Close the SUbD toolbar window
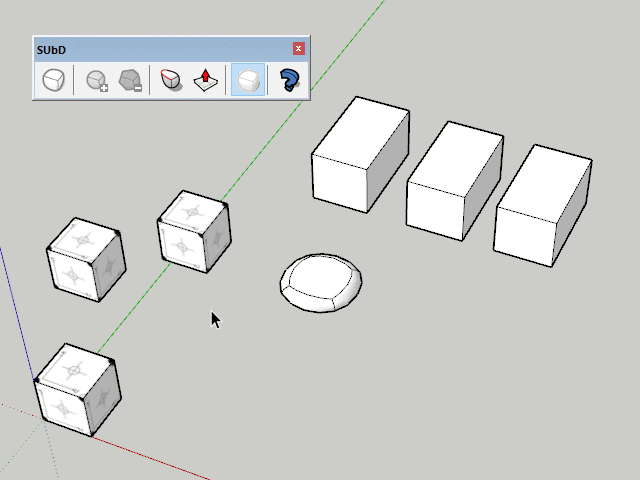Image resolution: width=640 pixels, height=480 pixels. pos(298,49)
